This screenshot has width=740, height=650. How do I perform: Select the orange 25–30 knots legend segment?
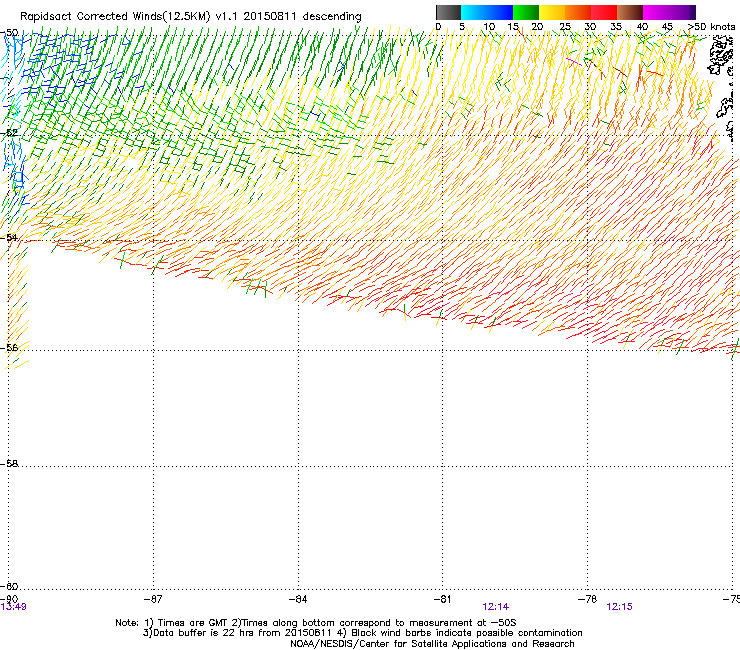pos(578,12)
